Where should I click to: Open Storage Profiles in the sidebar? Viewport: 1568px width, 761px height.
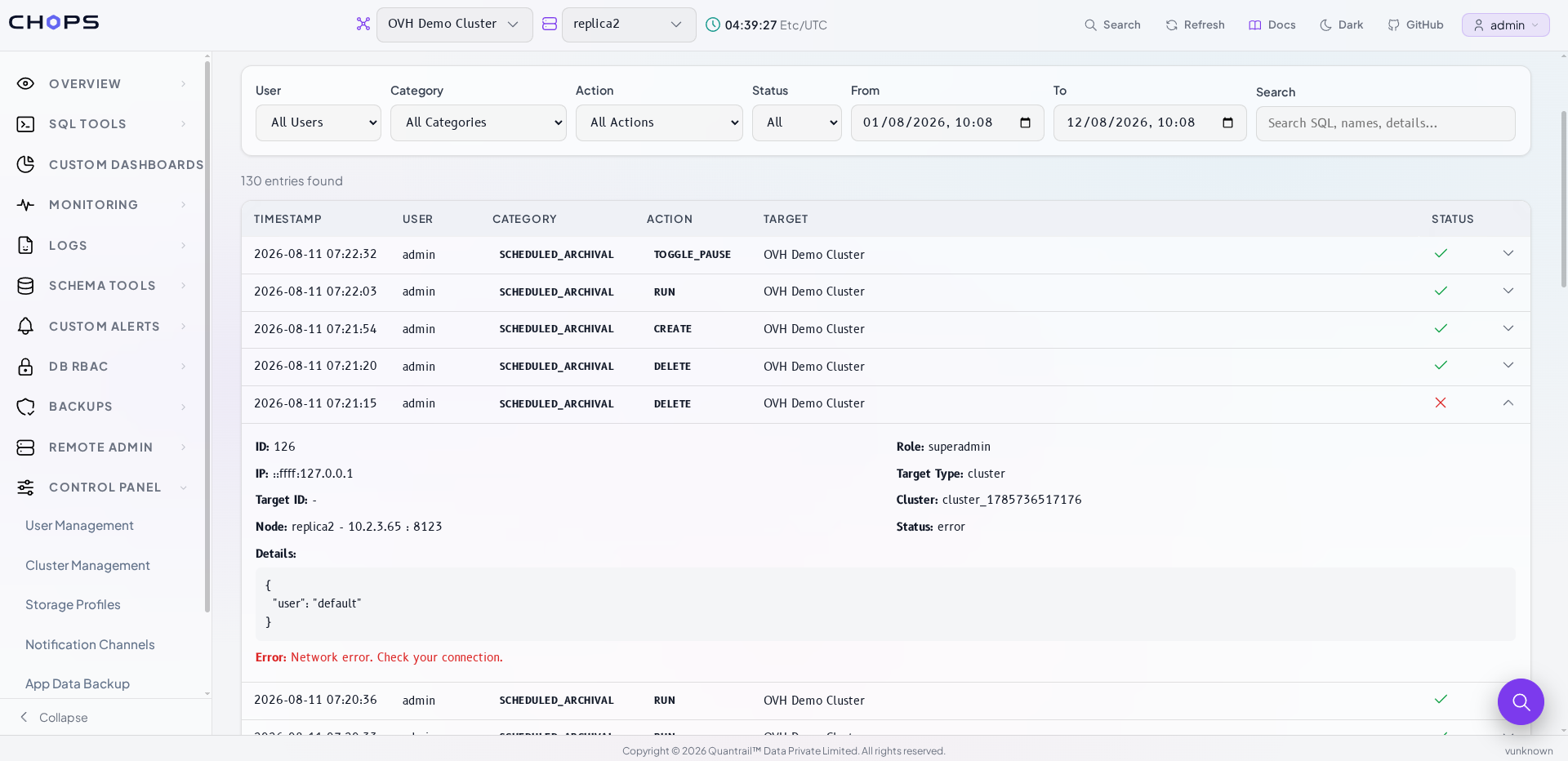coord(73,605)
